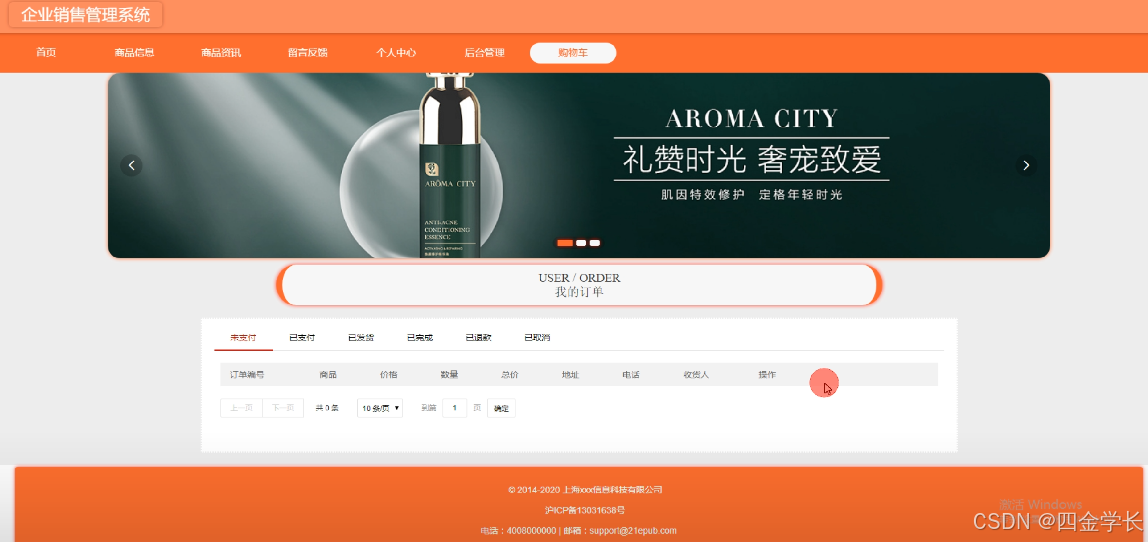Switch to the 已发货 orders tab
The image size is (1148, 542).
tap(360, 338)
